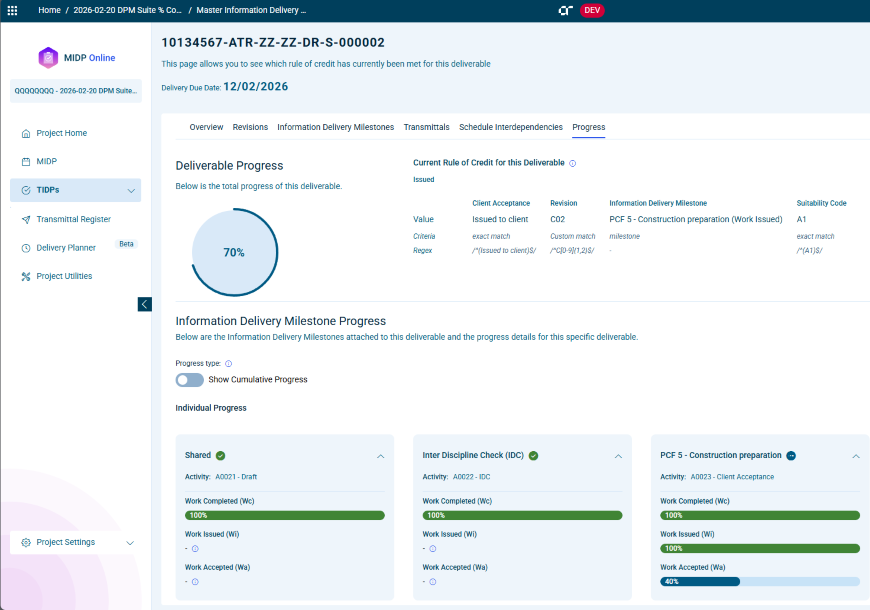Click info icon under Shared Work Accepted

tap(195, 582)
